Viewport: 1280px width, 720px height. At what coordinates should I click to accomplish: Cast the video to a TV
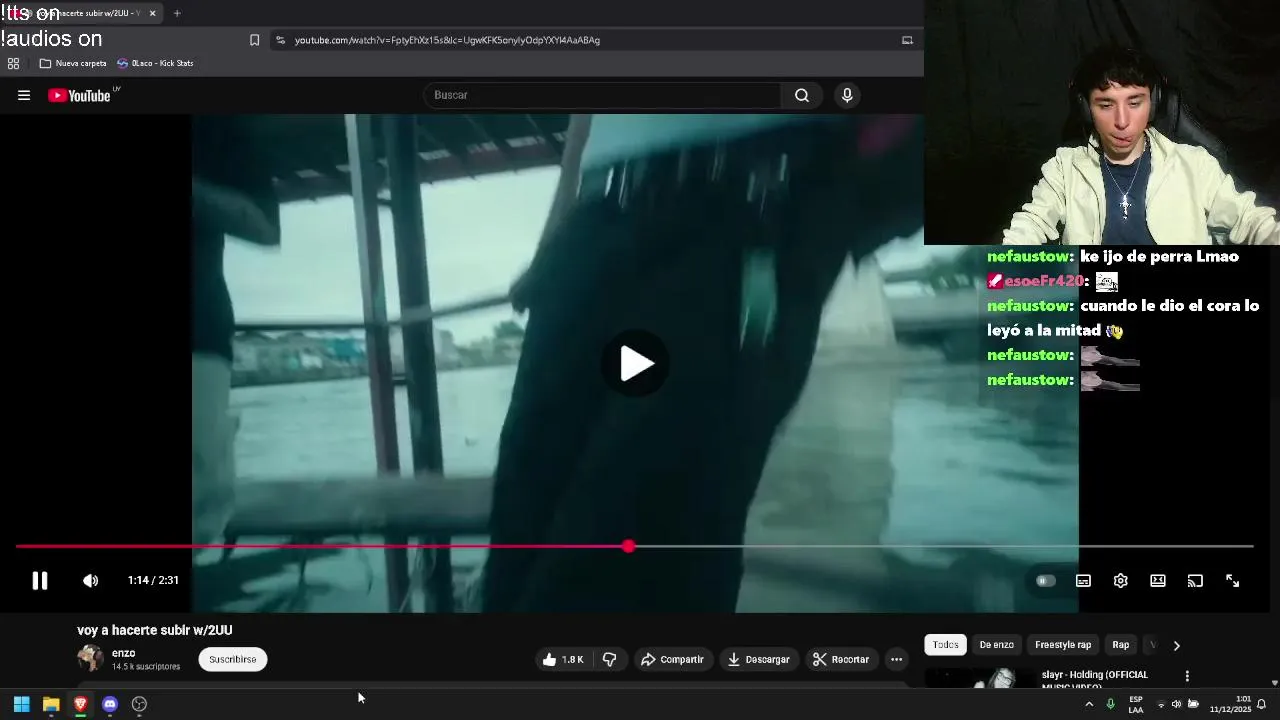tap(1195, 580)
